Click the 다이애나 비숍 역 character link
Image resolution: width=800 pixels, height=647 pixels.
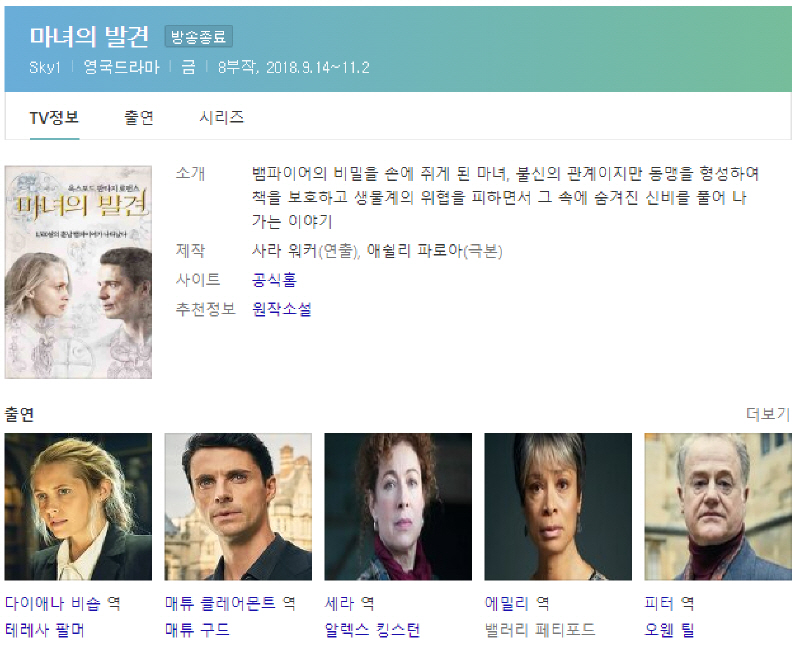pos(63,604)
